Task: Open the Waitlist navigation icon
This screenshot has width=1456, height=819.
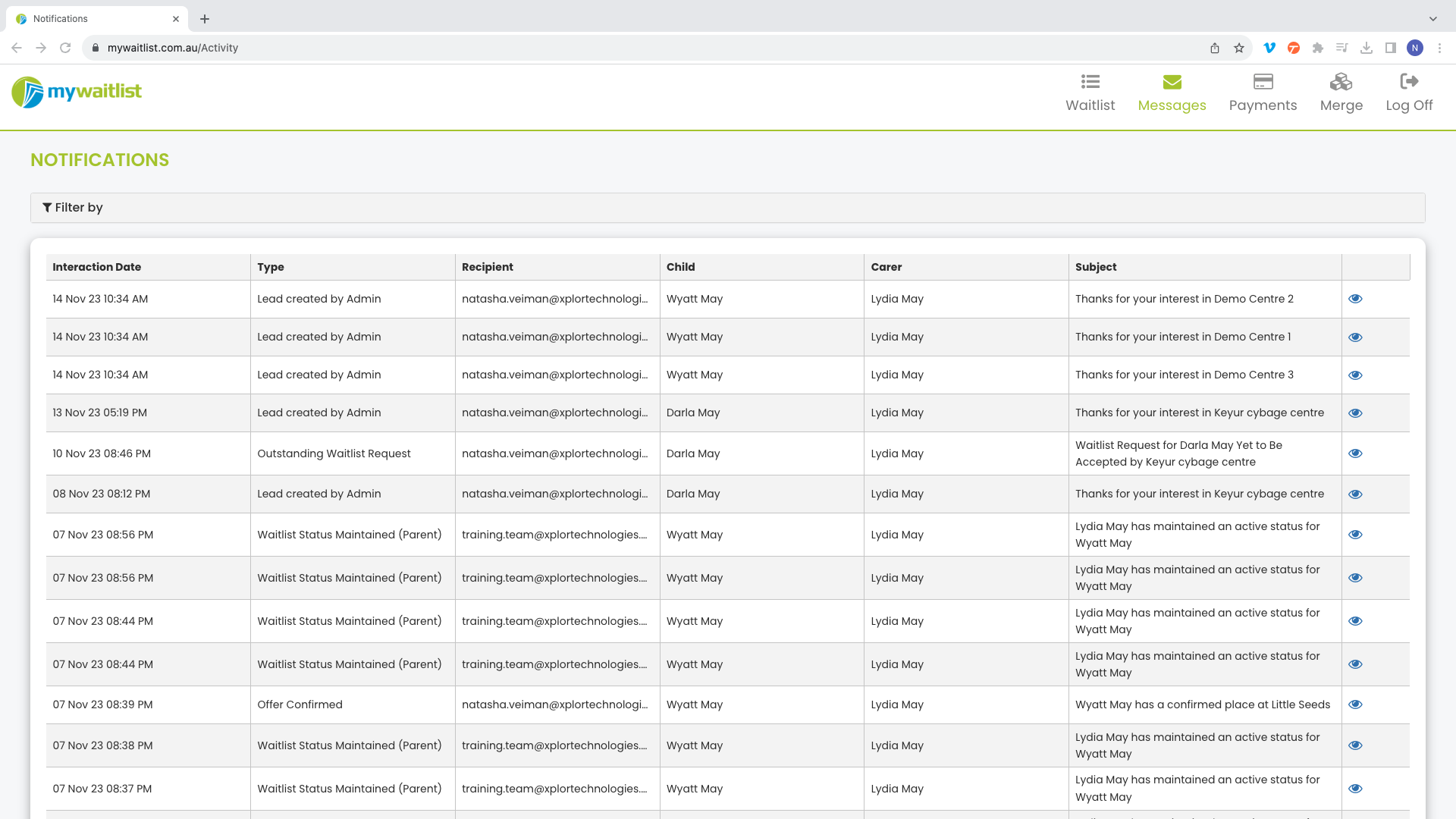Action: [1090, 82]
